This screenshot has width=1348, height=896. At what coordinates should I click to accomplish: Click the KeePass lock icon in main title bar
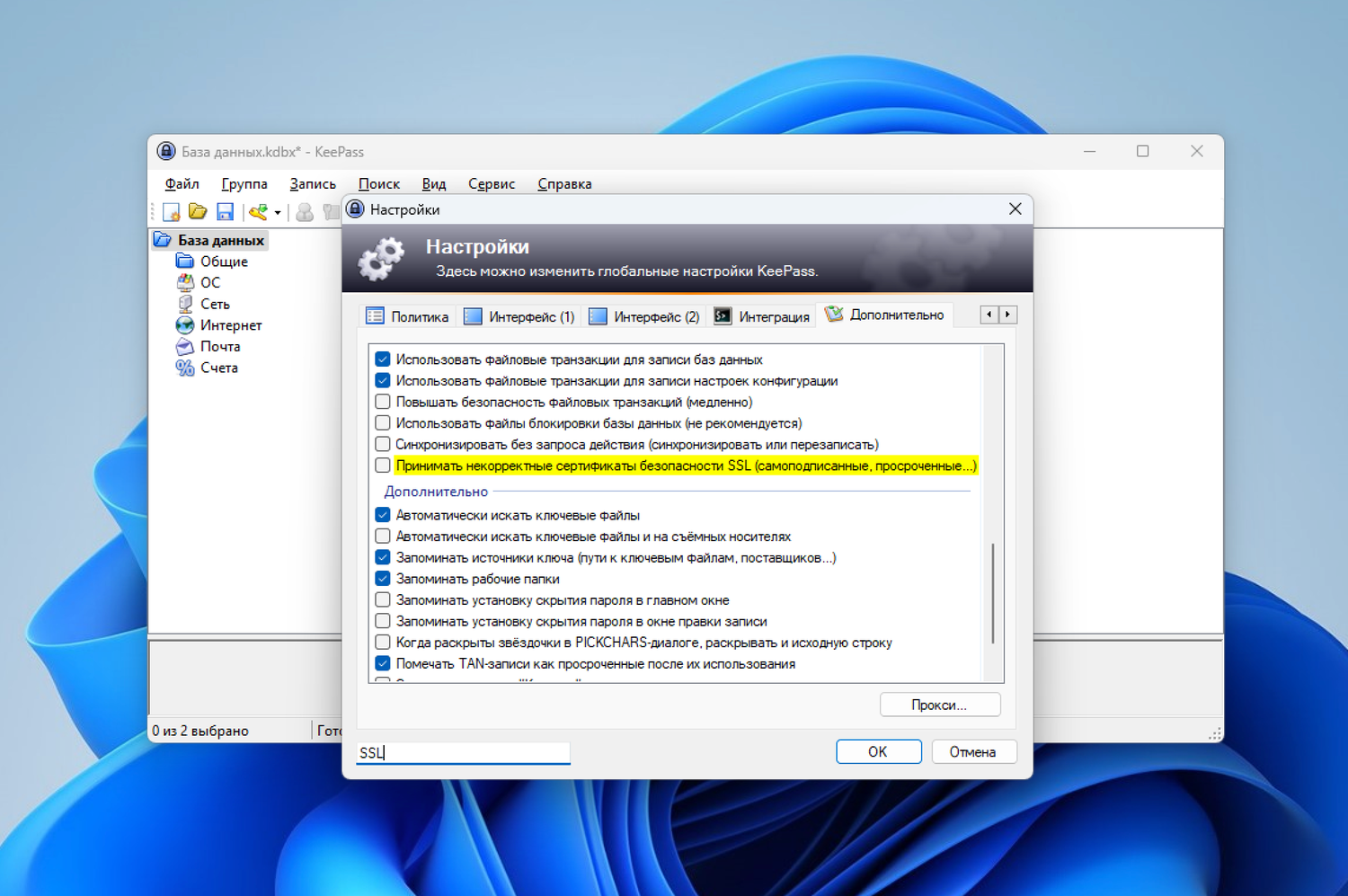click(166, 151)
